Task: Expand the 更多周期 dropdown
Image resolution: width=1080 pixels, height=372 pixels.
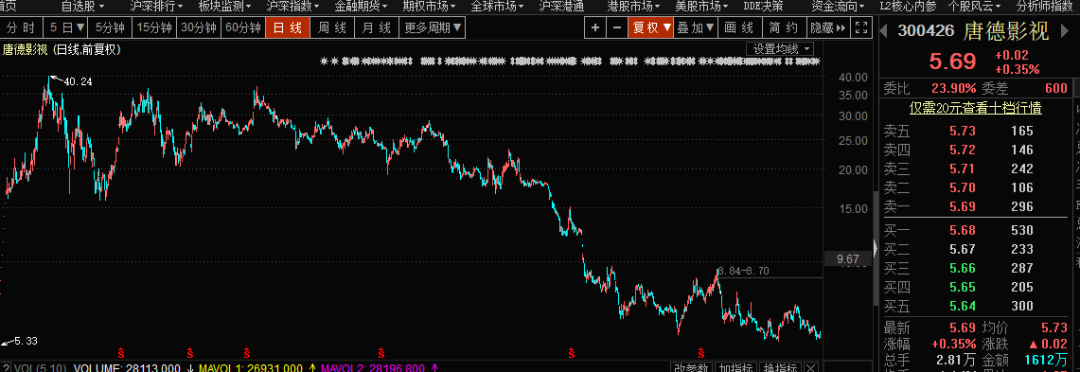Action: pyautogui.click(x=433, y=28)
